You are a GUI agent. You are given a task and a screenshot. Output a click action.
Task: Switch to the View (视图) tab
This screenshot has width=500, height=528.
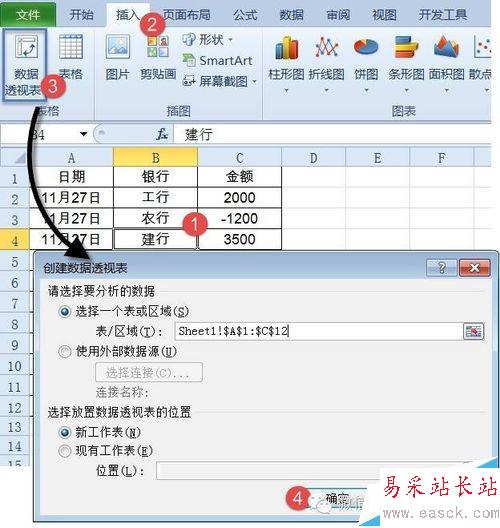click(384, 15)
